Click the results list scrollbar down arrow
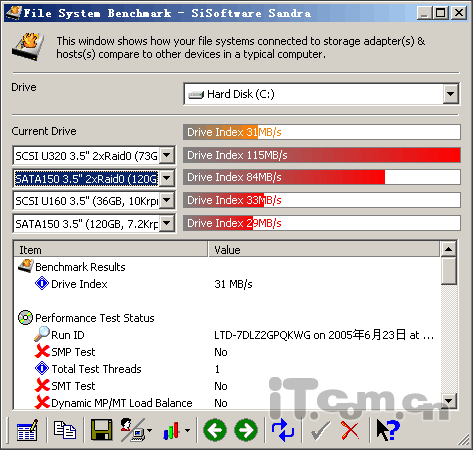 coord(449,401)
